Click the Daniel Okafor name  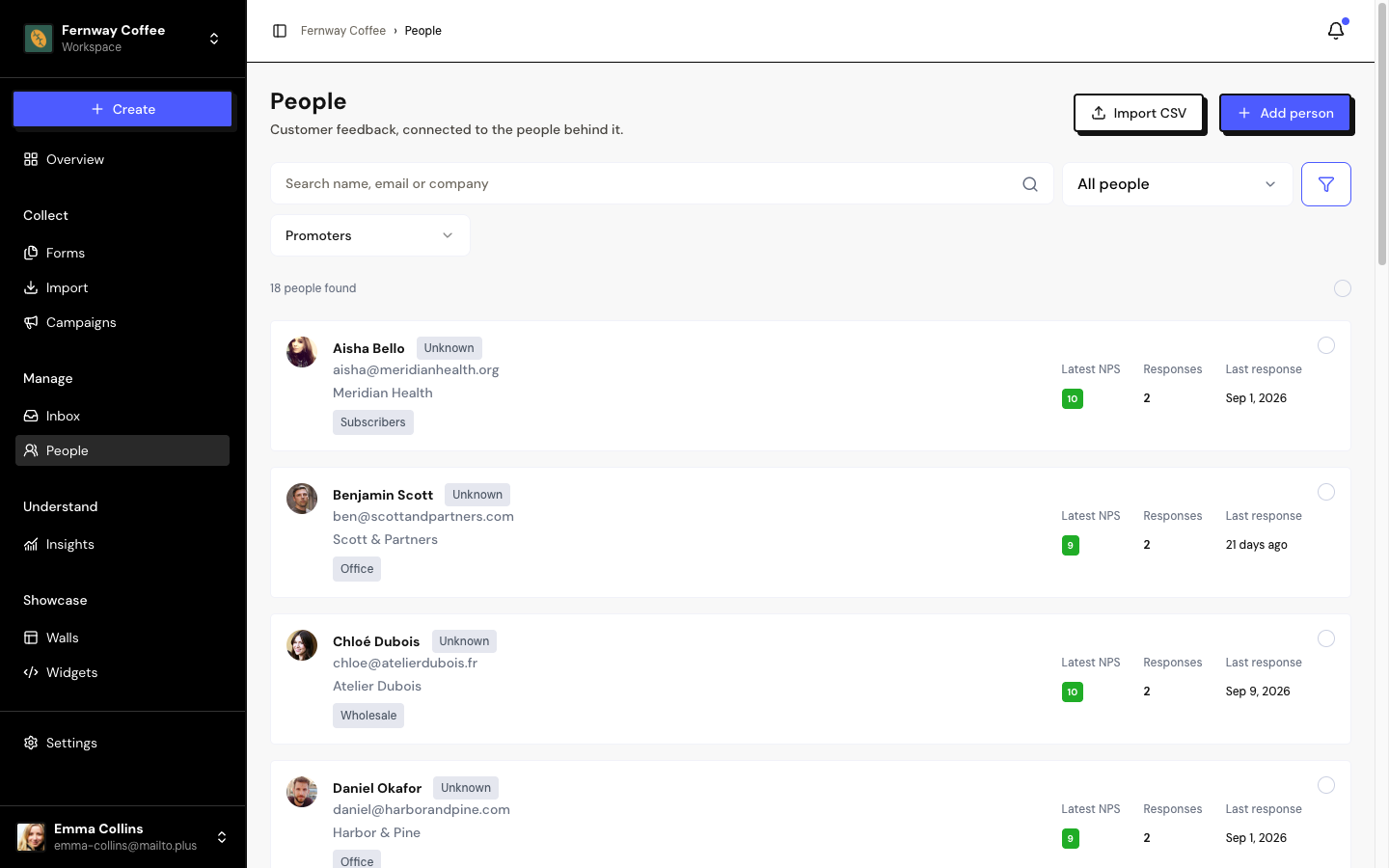point(377,788)
